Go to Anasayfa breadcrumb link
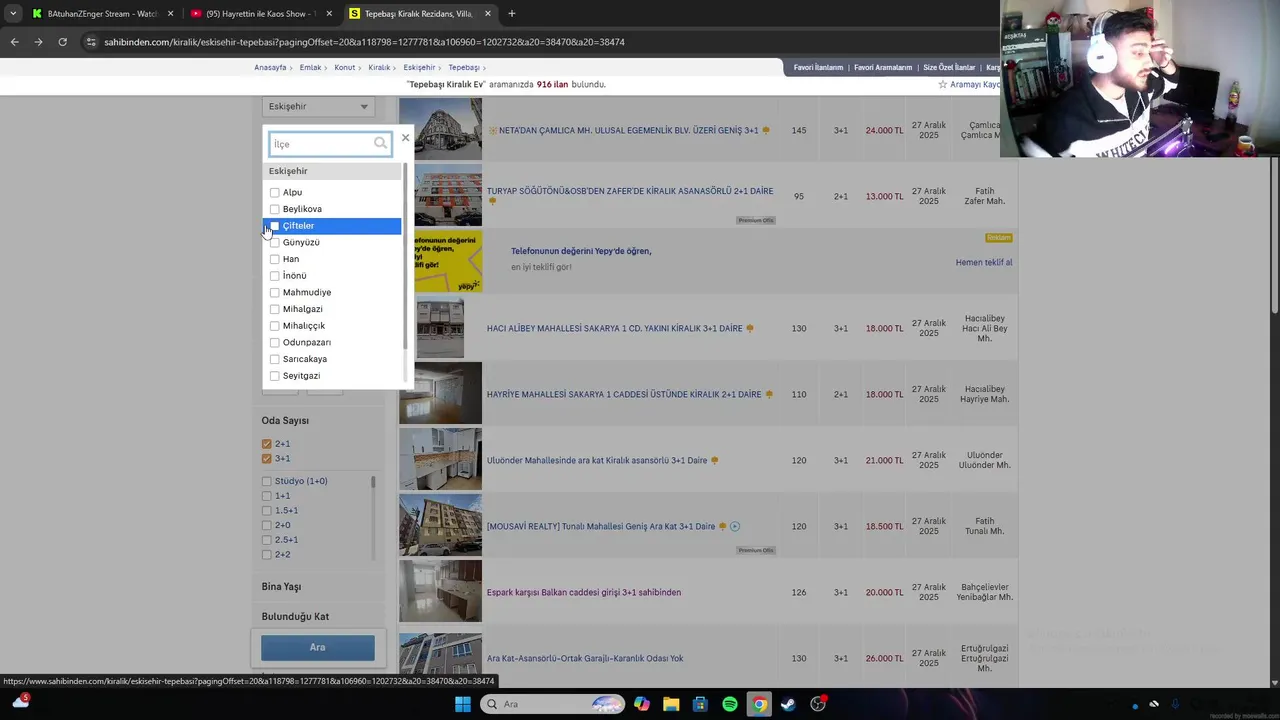The width and height of the screenshot is (1280, 720). (270, 68)
